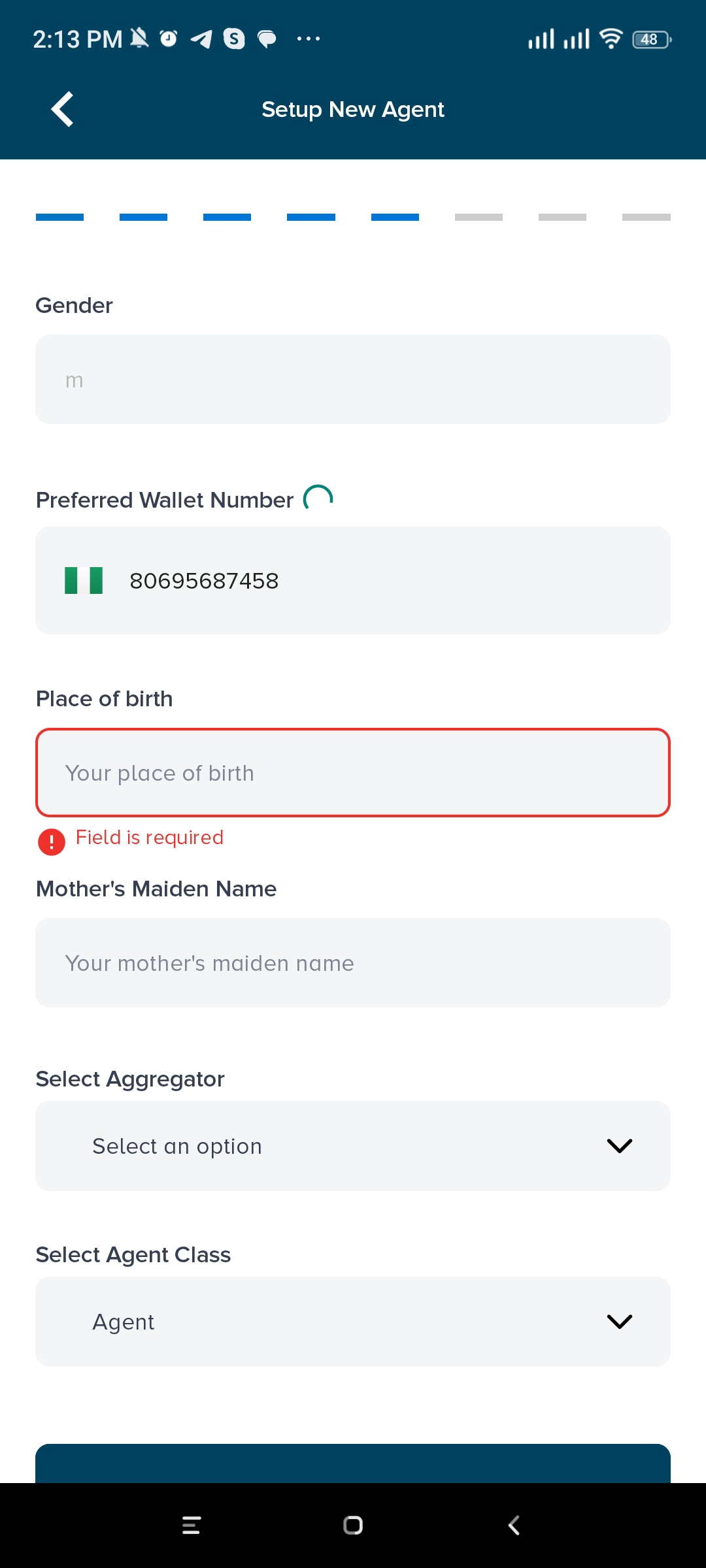This screenshot has height=1568, width=706.
Task: Tap the battery indicator in status bar
Action: point(651,40)
